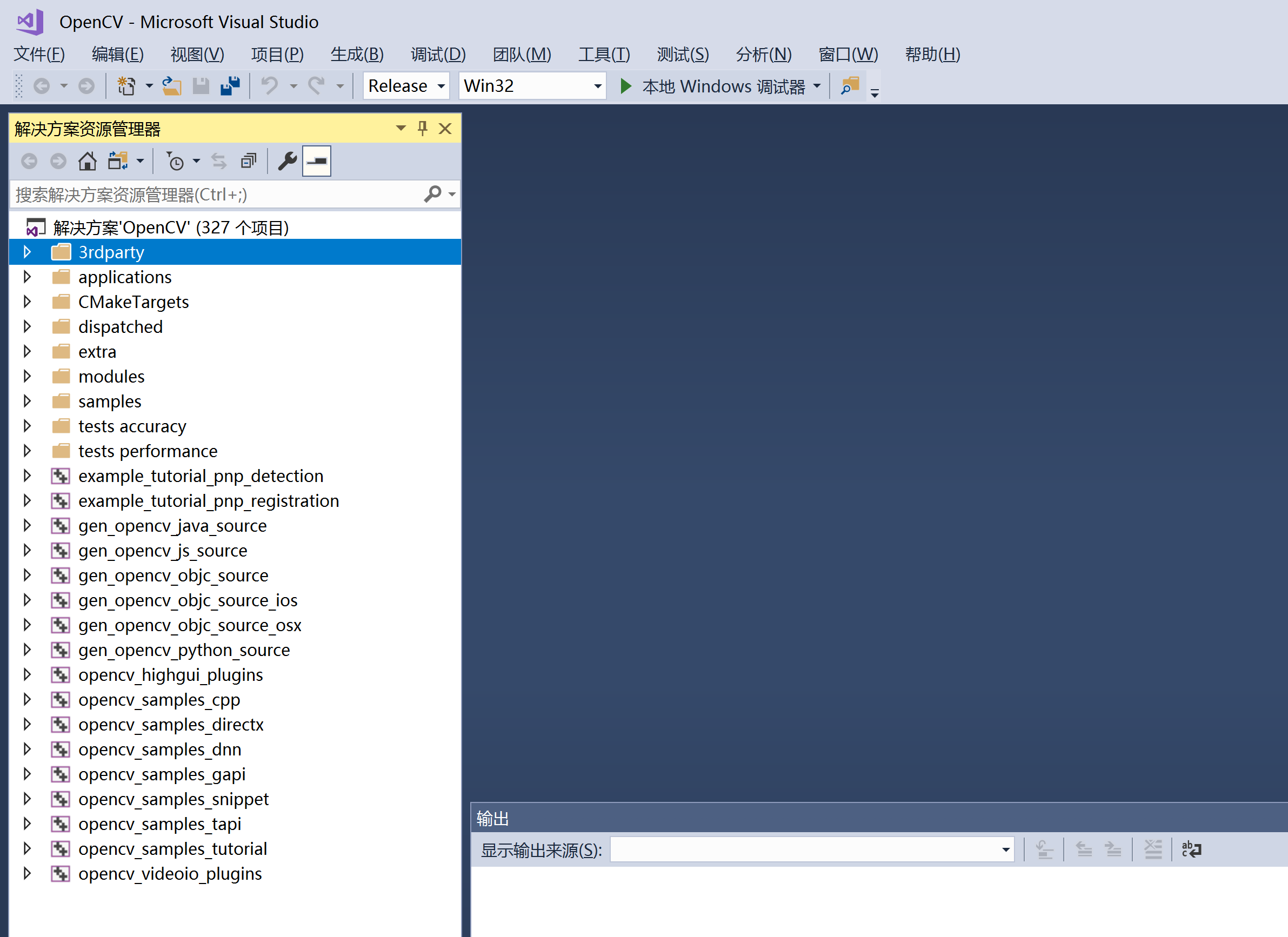The width and height of the screenshot is (1288, 937).
Task: Click the extra folder icon
Action: (61, 352)
